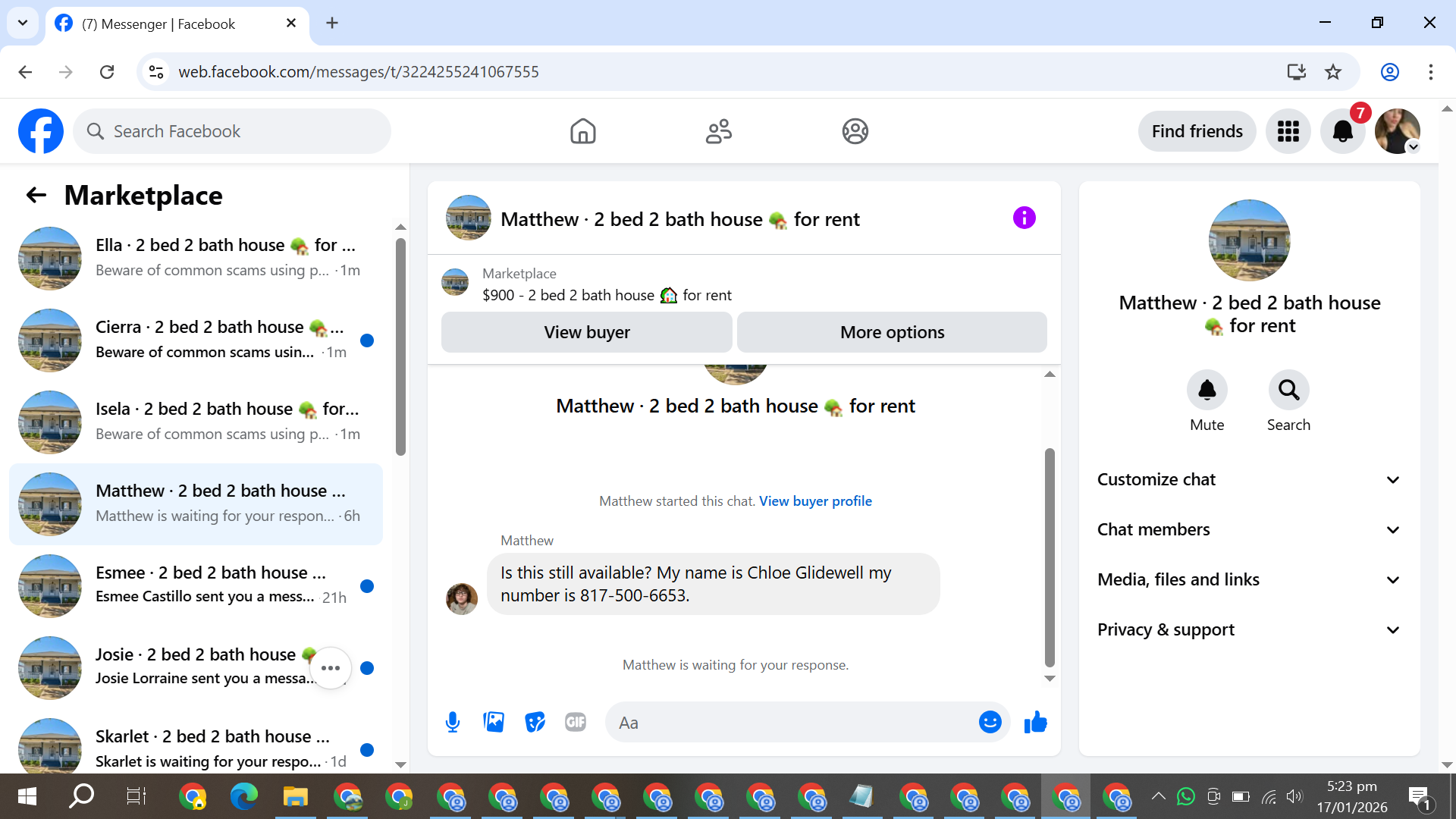Follow the View buyer profile link
The image size is (1456, 819).
[815, 501]
